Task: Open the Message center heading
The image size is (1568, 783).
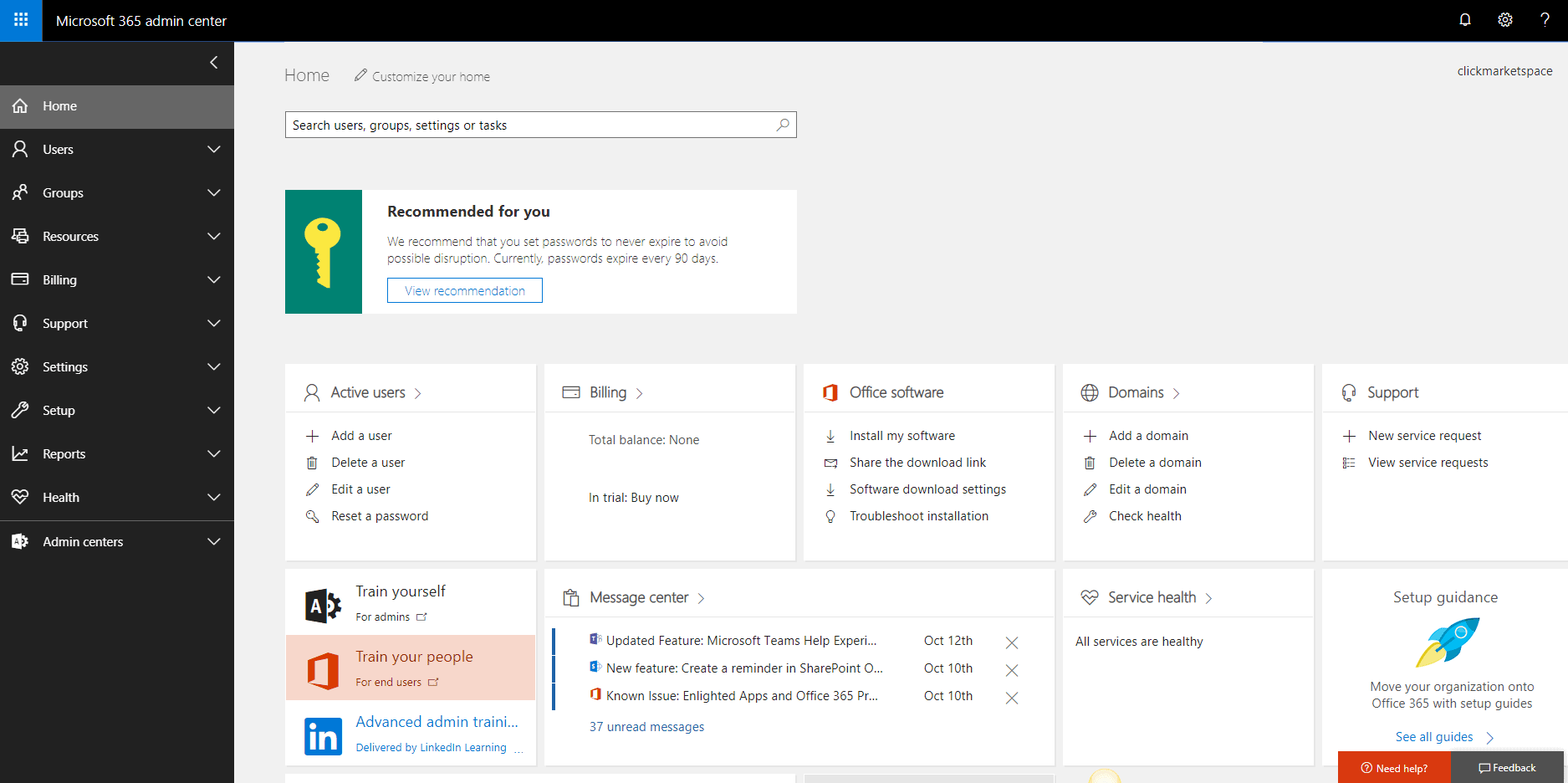Action: click(x=639, y=597)
